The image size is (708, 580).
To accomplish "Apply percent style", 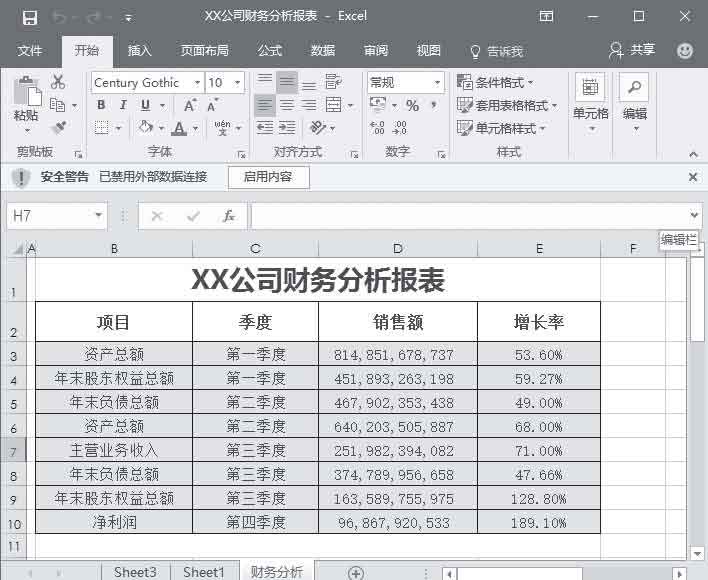I will [x=412, y=106].
